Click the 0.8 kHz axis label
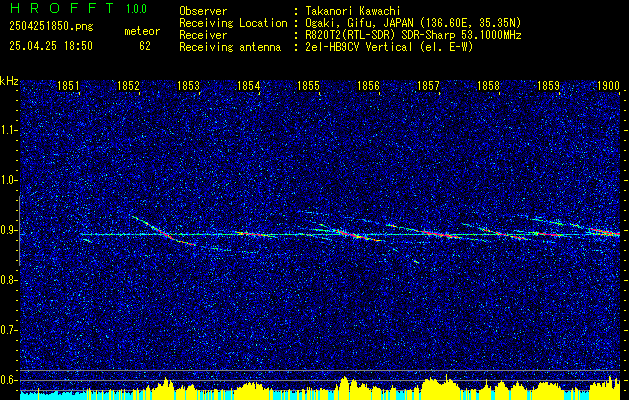The image size is (629, 400). [x=9, y=280]
